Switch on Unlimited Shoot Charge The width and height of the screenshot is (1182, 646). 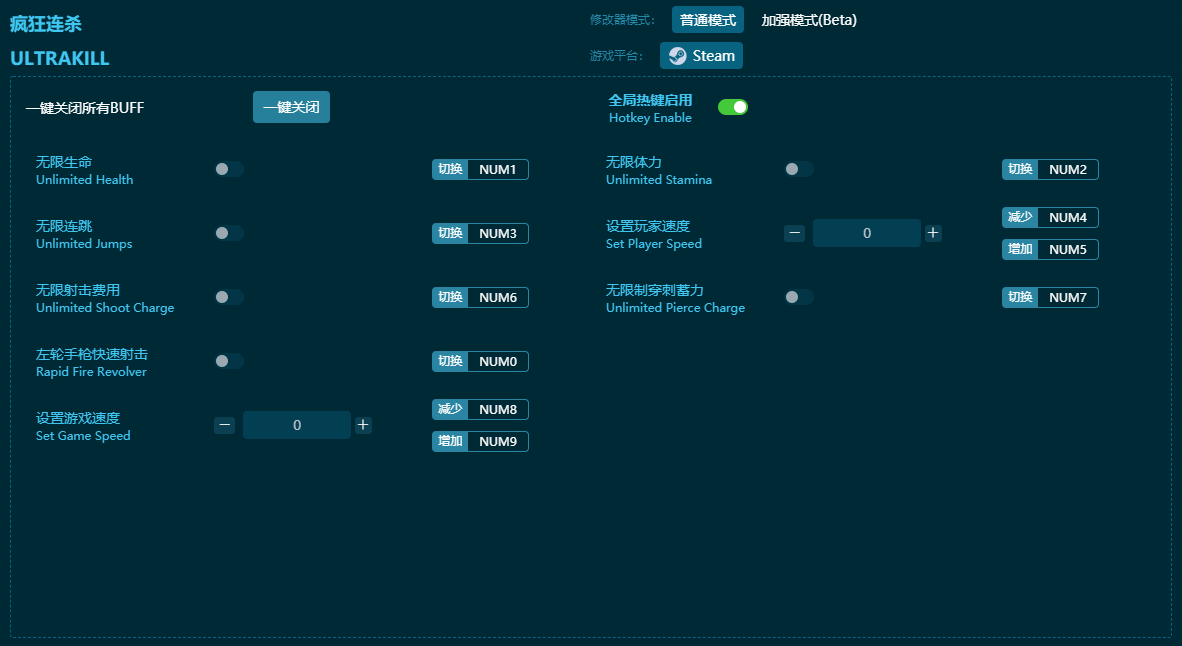click(229, 297)
